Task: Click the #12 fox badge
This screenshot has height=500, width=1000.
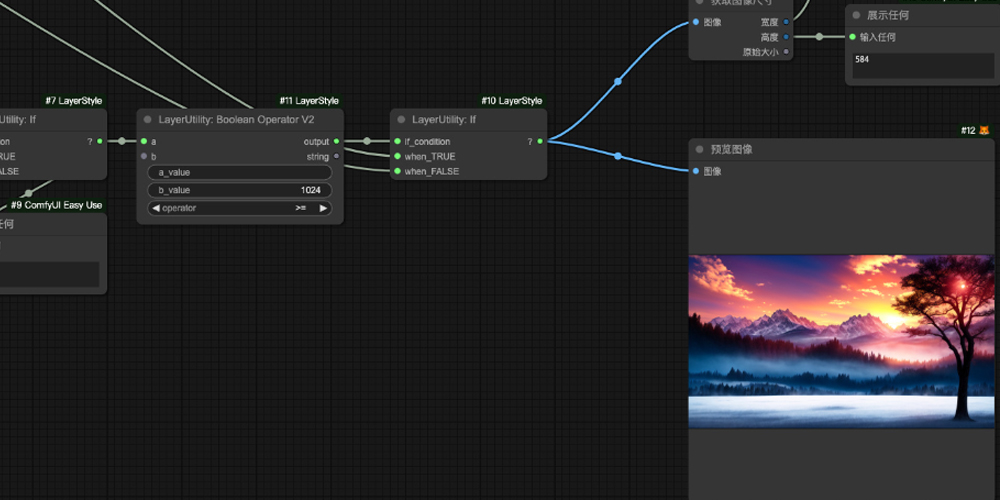Action: coord(975,131)
